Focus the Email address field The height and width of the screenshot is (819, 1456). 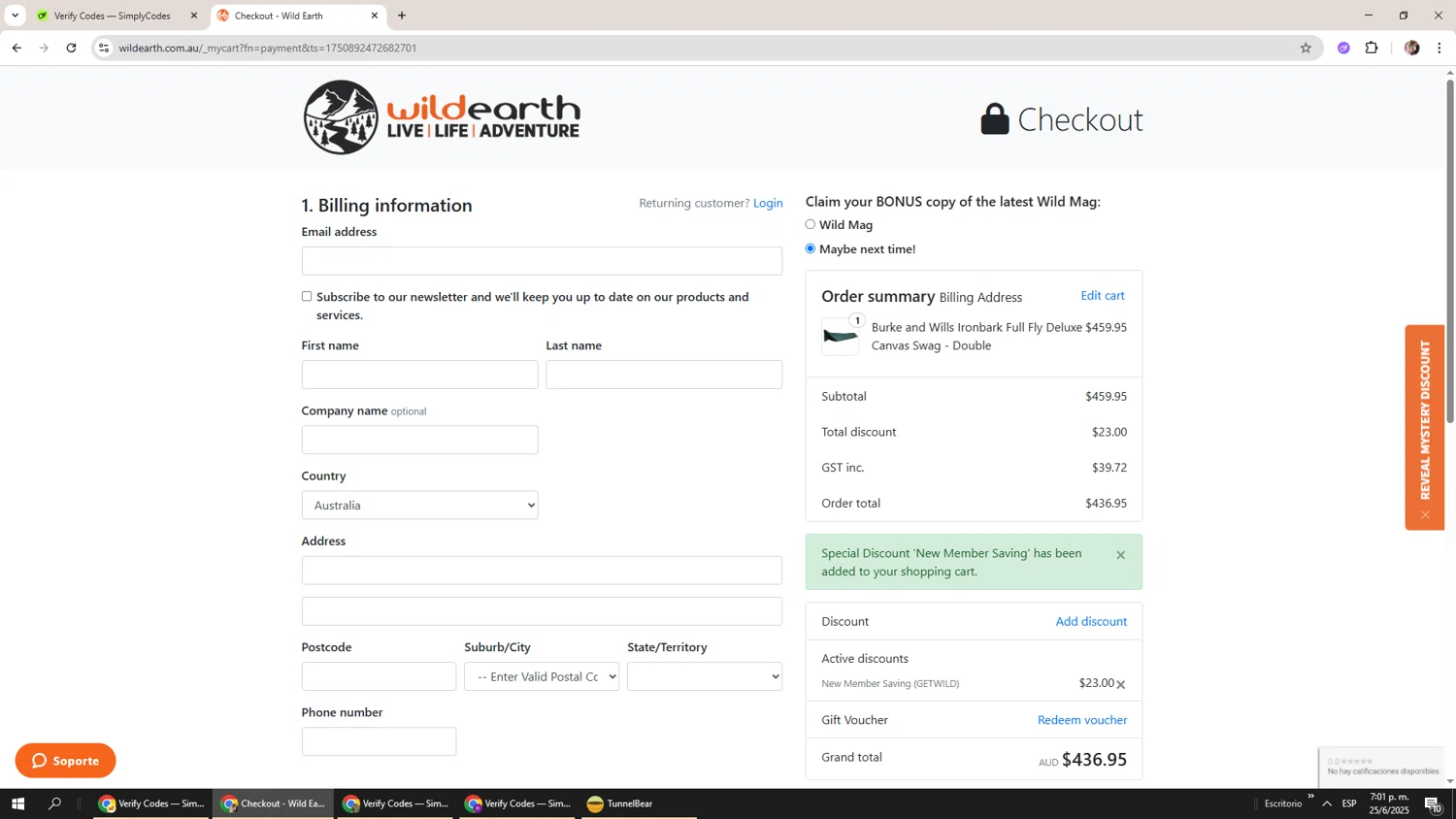(x=542, y=261)
